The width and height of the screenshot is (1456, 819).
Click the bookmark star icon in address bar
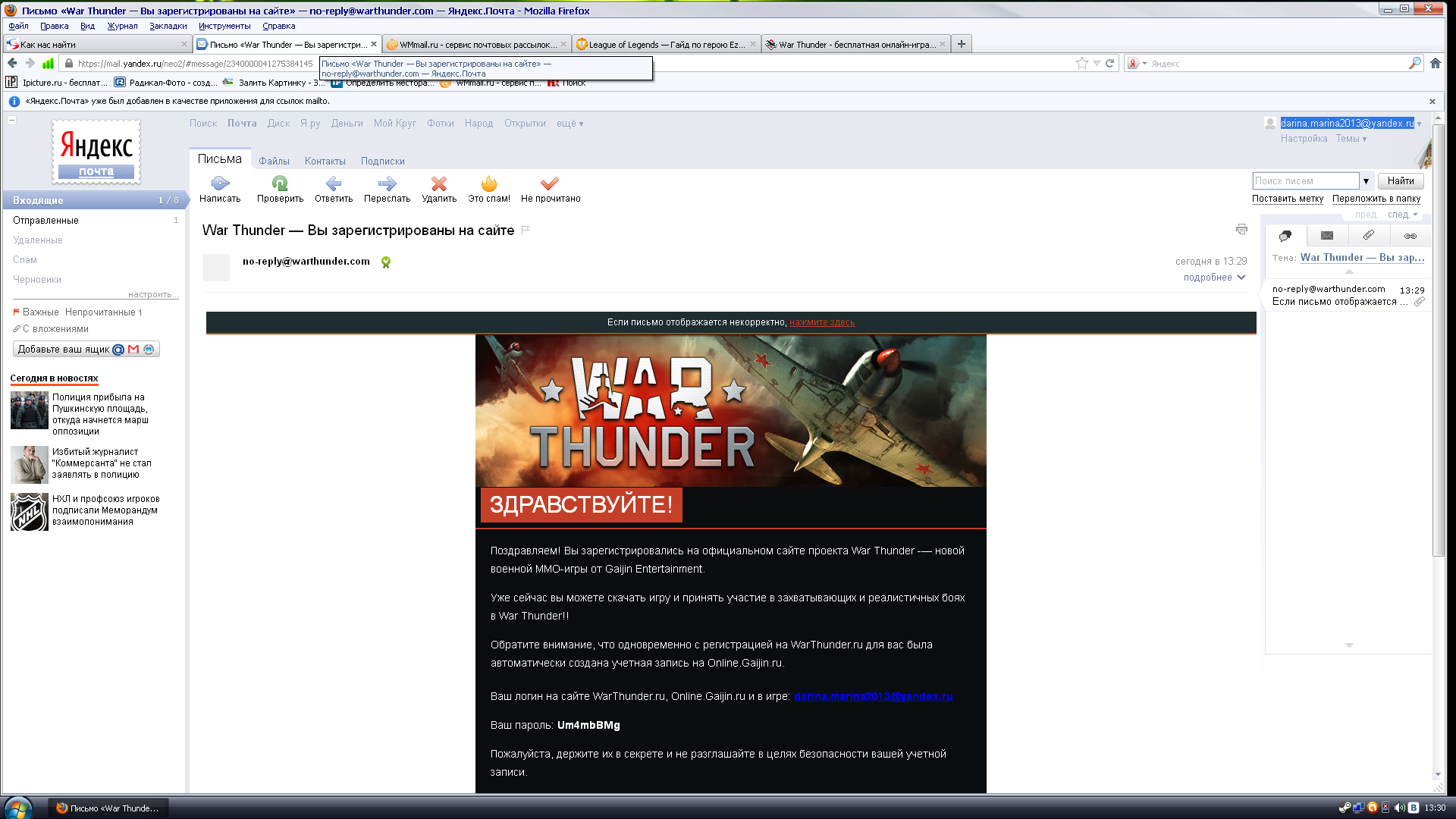coord(1081,64)
